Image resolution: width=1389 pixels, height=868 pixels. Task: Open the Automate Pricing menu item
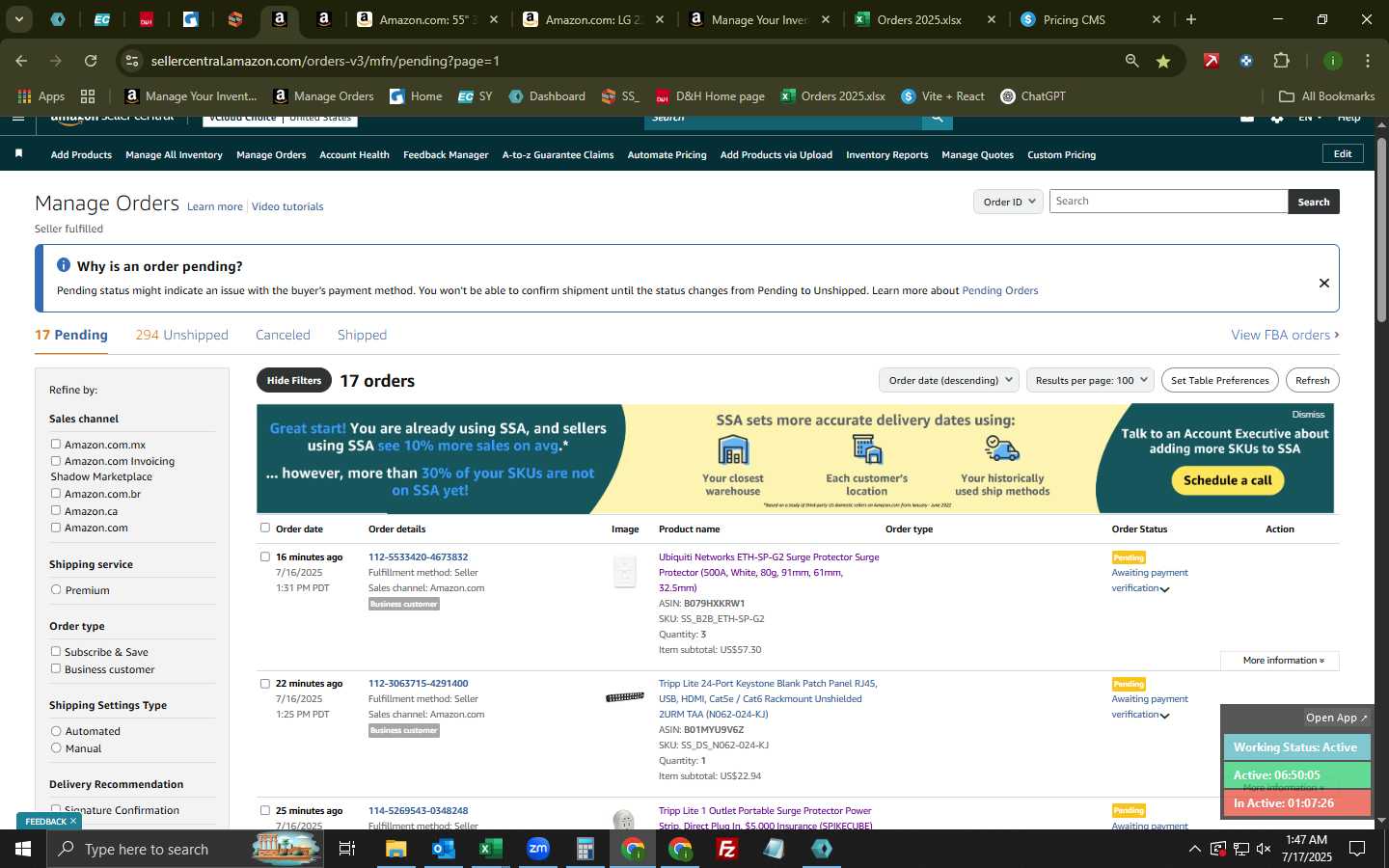[667, 154]
